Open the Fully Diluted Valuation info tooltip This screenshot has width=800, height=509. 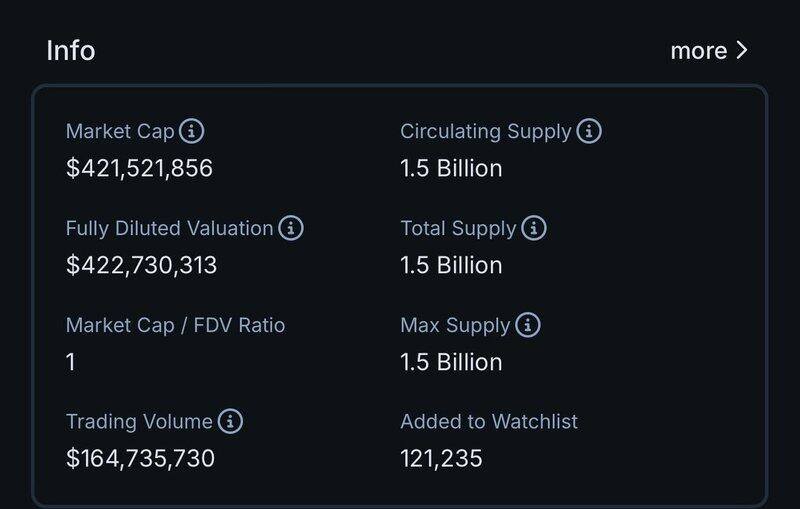coord(291,228)
